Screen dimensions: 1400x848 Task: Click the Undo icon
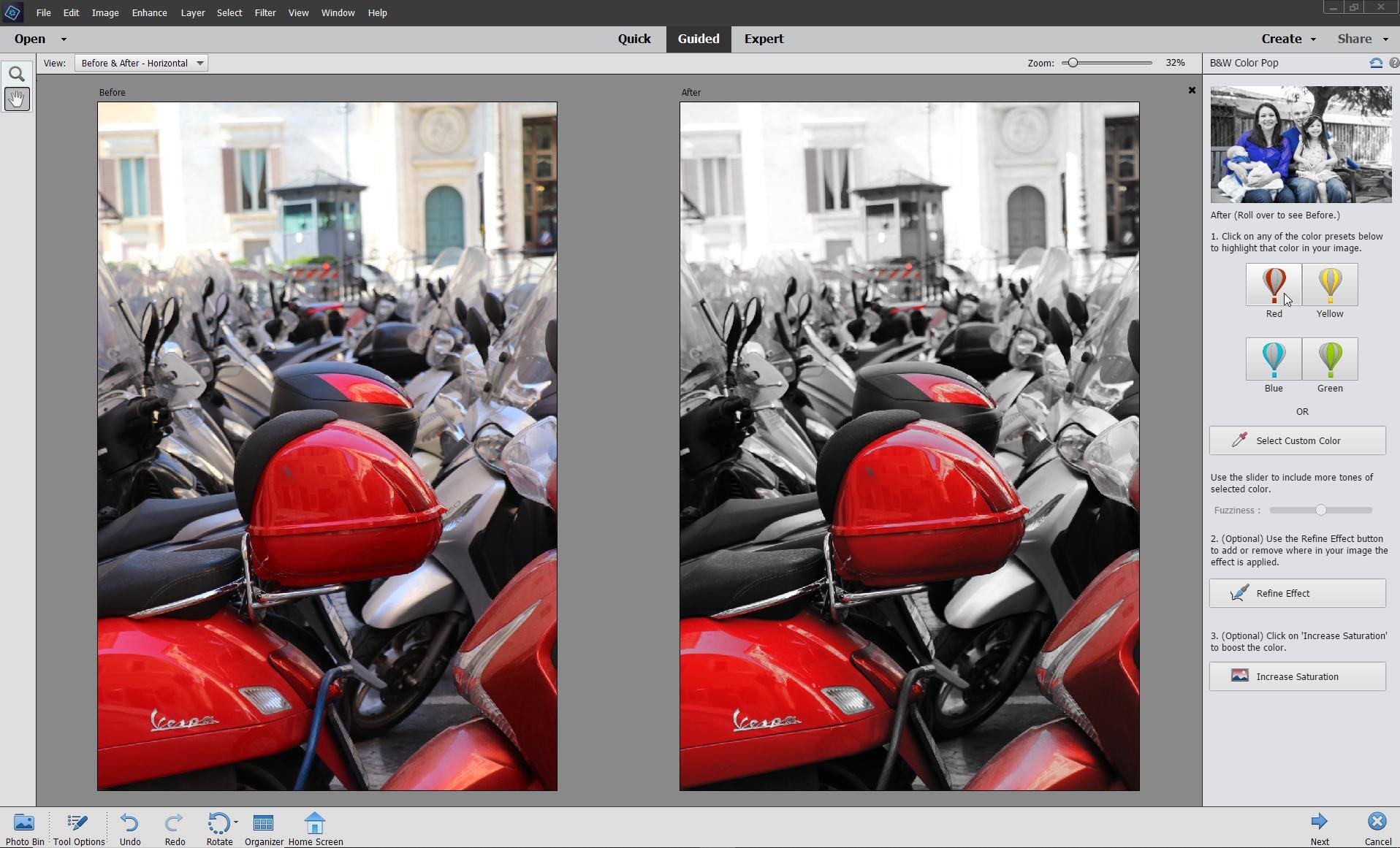coord(129,829)
